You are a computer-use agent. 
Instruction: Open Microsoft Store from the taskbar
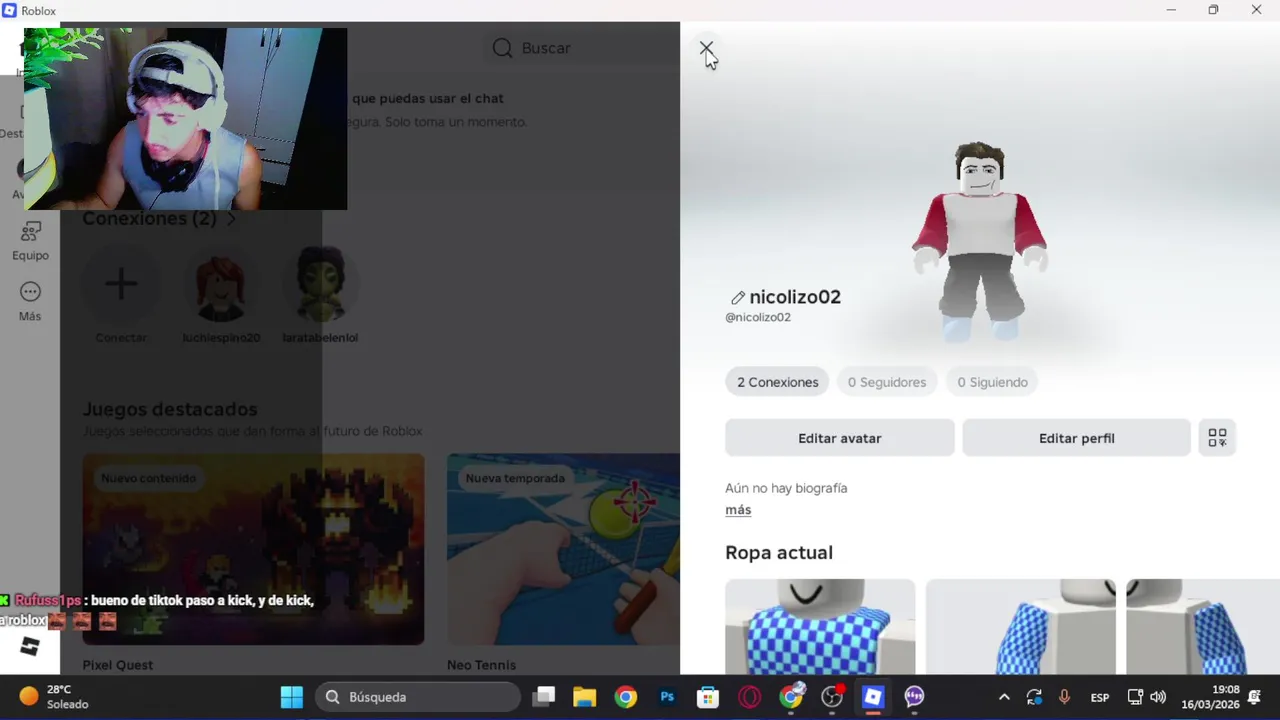(708, 697)
